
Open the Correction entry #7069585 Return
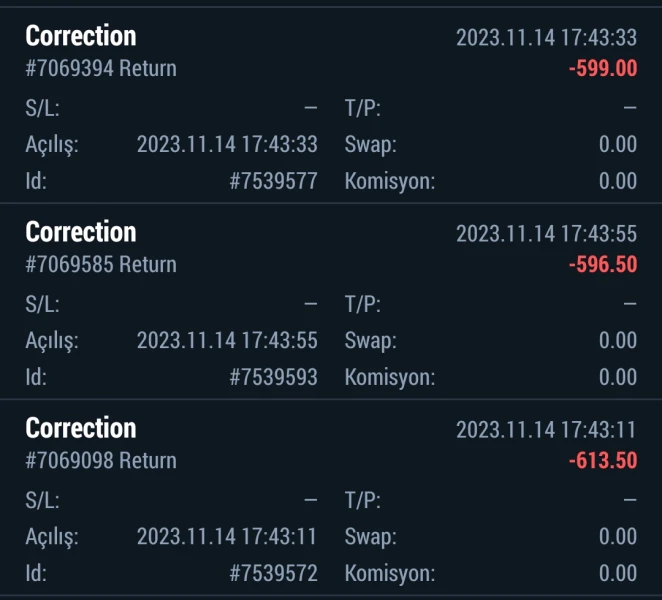[x=100, y=265]
